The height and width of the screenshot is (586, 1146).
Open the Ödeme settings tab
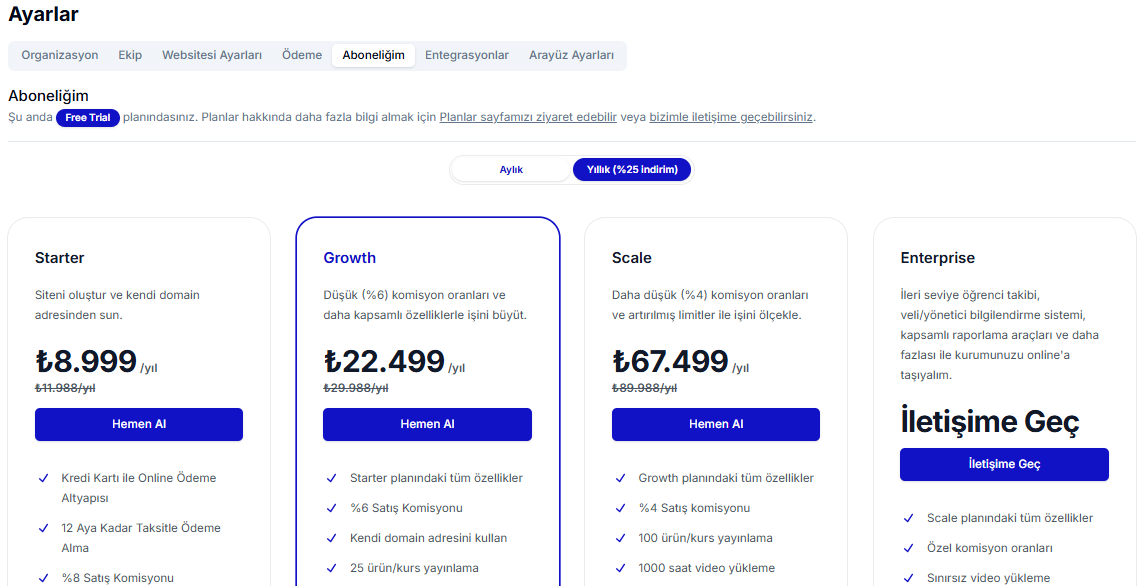[302, 55]
